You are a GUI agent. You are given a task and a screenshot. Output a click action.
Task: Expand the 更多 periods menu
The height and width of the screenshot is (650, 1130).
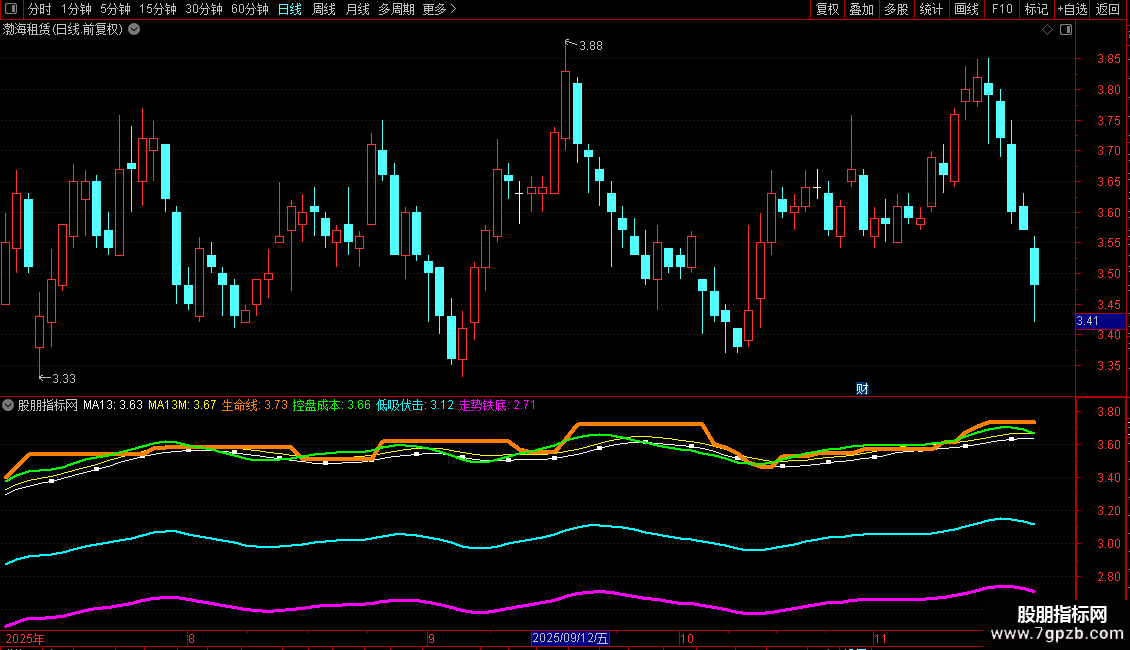pyautogui.click(x=439, y=9)
